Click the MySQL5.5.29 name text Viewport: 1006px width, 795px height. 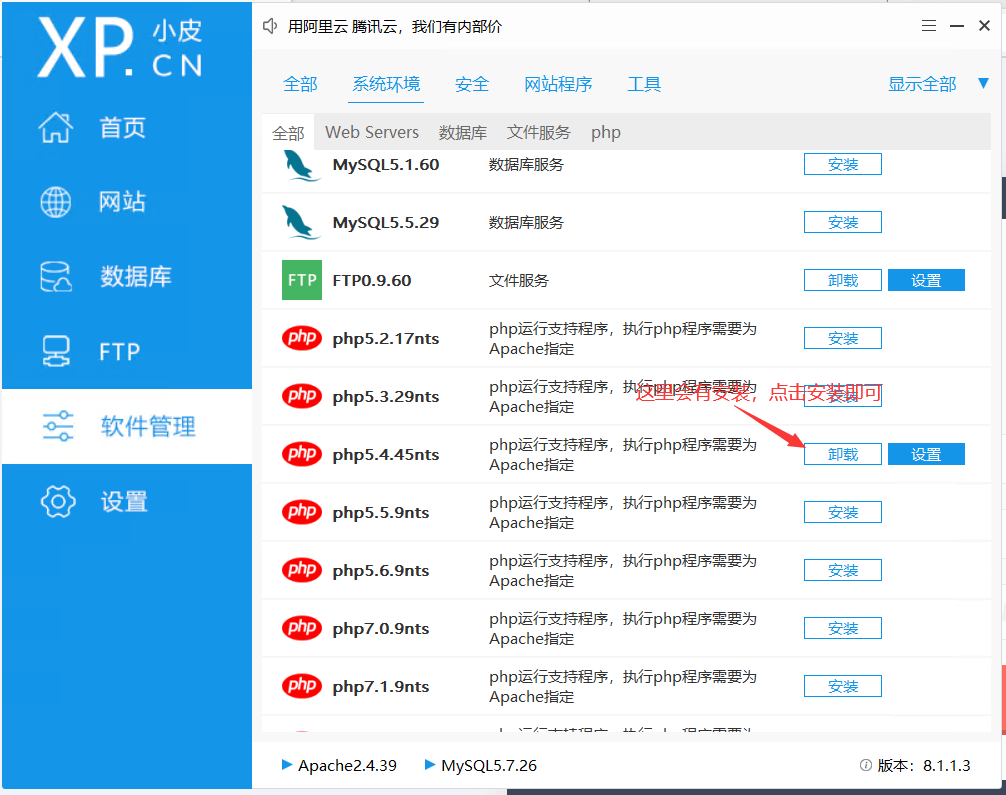386,223
